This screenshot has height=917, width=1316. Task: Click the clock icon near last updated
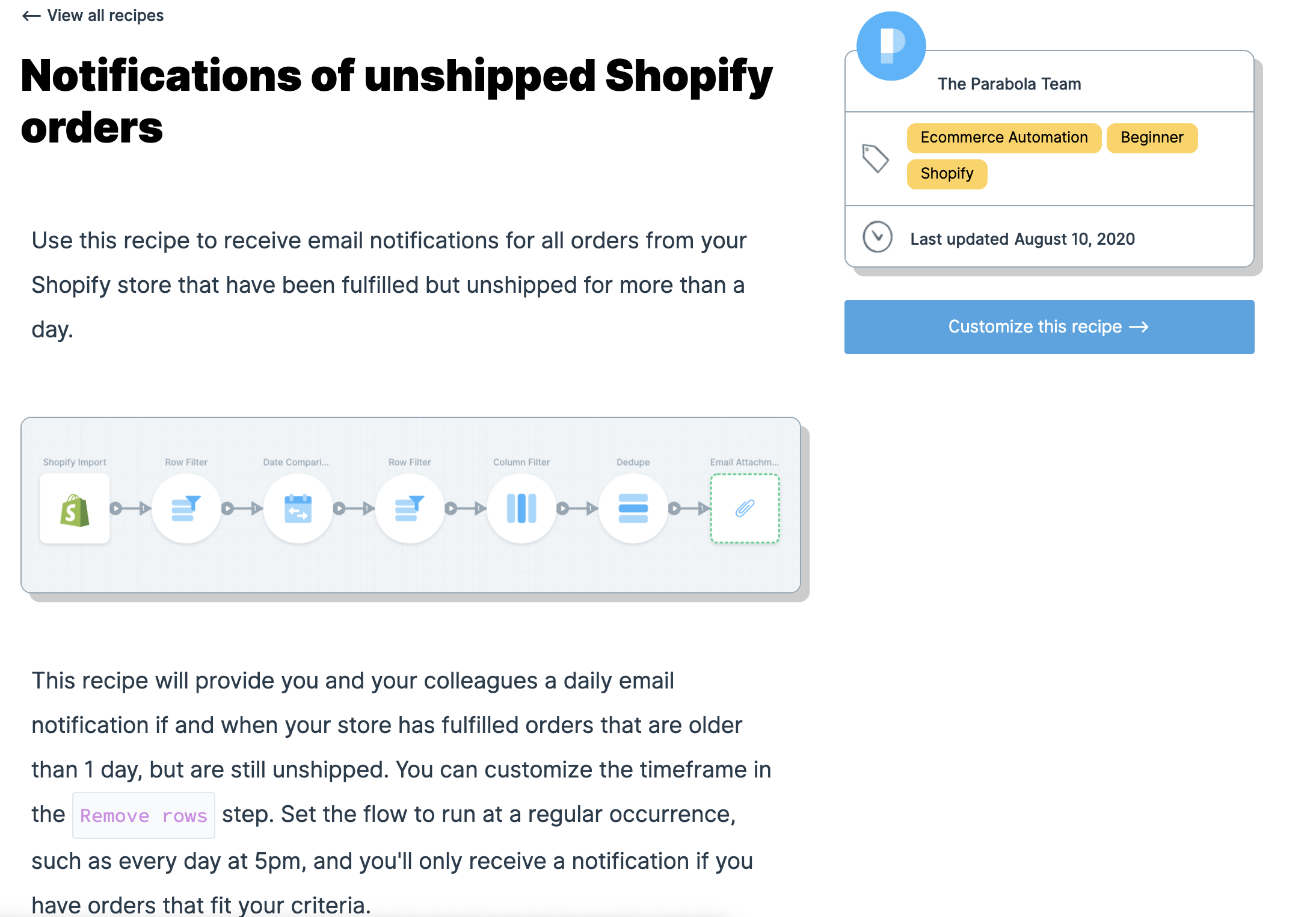point(878,237)
